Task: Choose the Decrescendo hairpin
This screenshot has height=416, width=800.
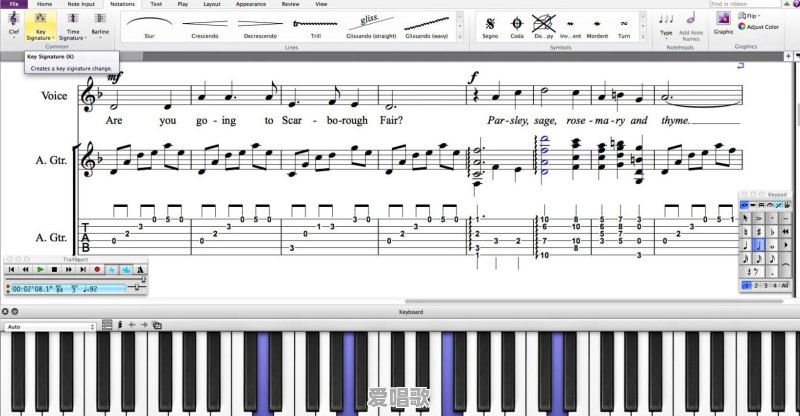Action: coord(260,27)
